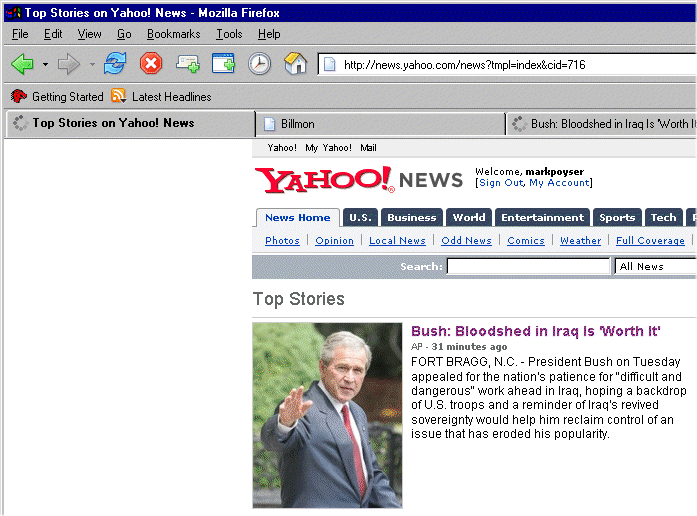This screenshot has width=697, height=516.
Task: Open the Go menu
Action: (124, 34)
